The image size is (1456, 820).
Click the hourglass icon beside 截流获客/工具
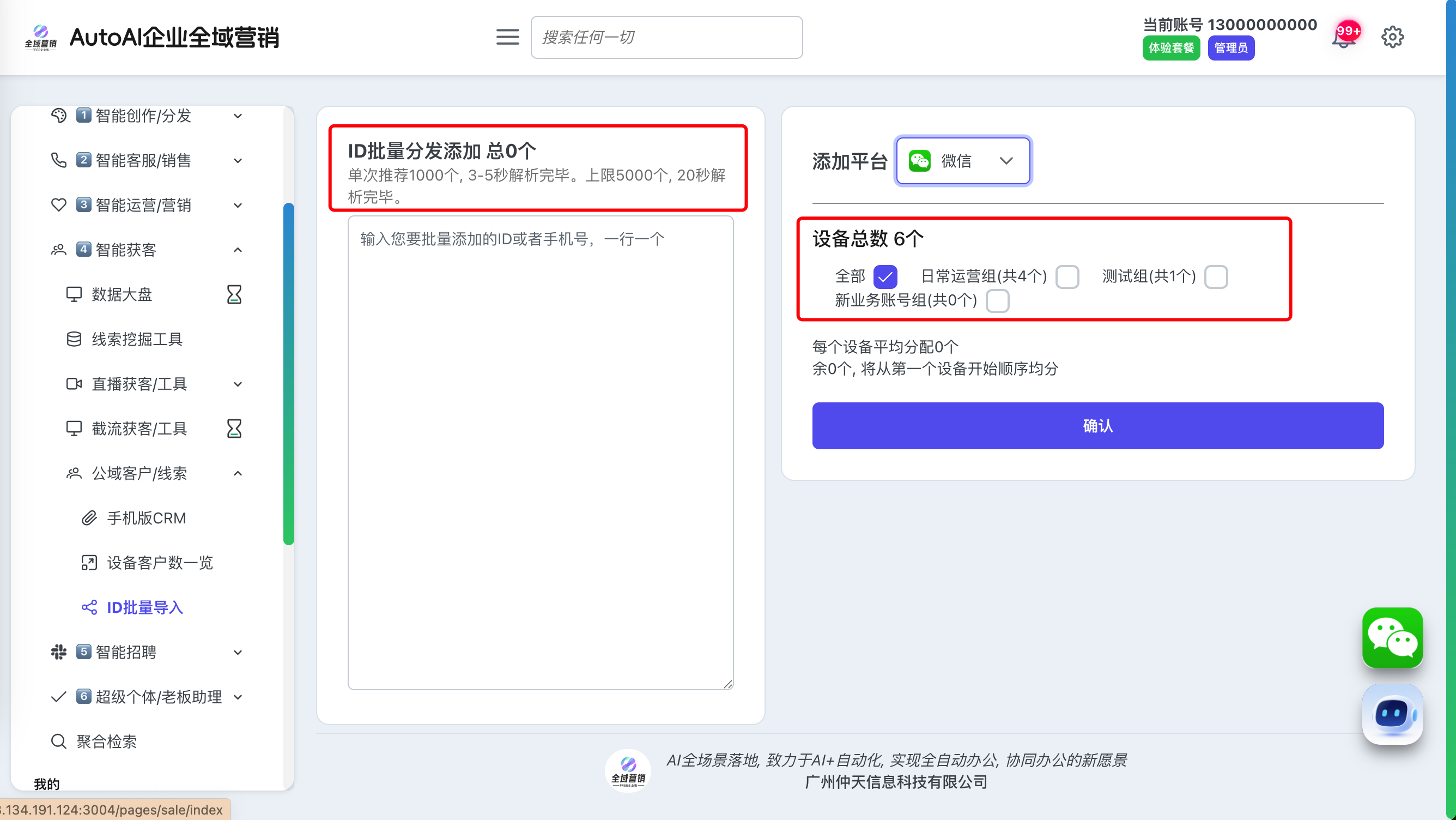(234, 429)
